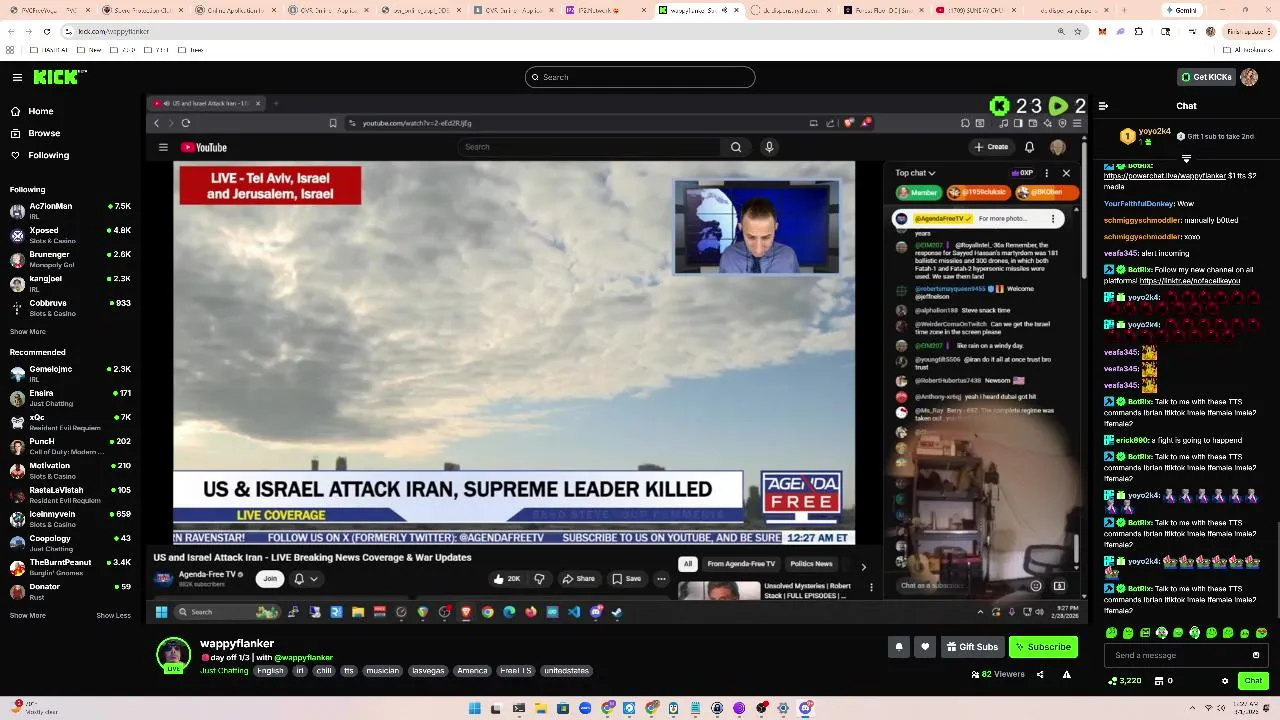Click the taskbar clock
Image resolution: width=1280 pixels, height=720 pixels.
tap(1244, 708)
